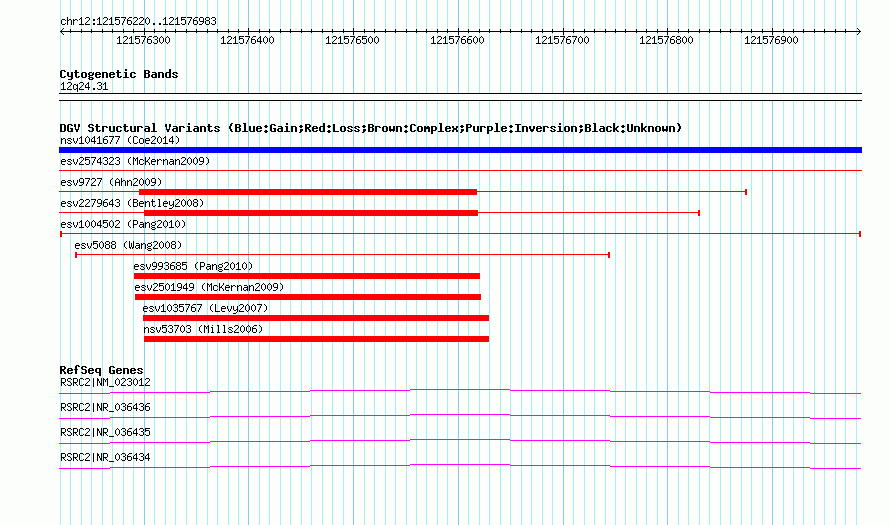Select the red loss bar for nsv53703
Viewport: 890px width, 525px height.
pyautogui.click(x=316, y=339)
